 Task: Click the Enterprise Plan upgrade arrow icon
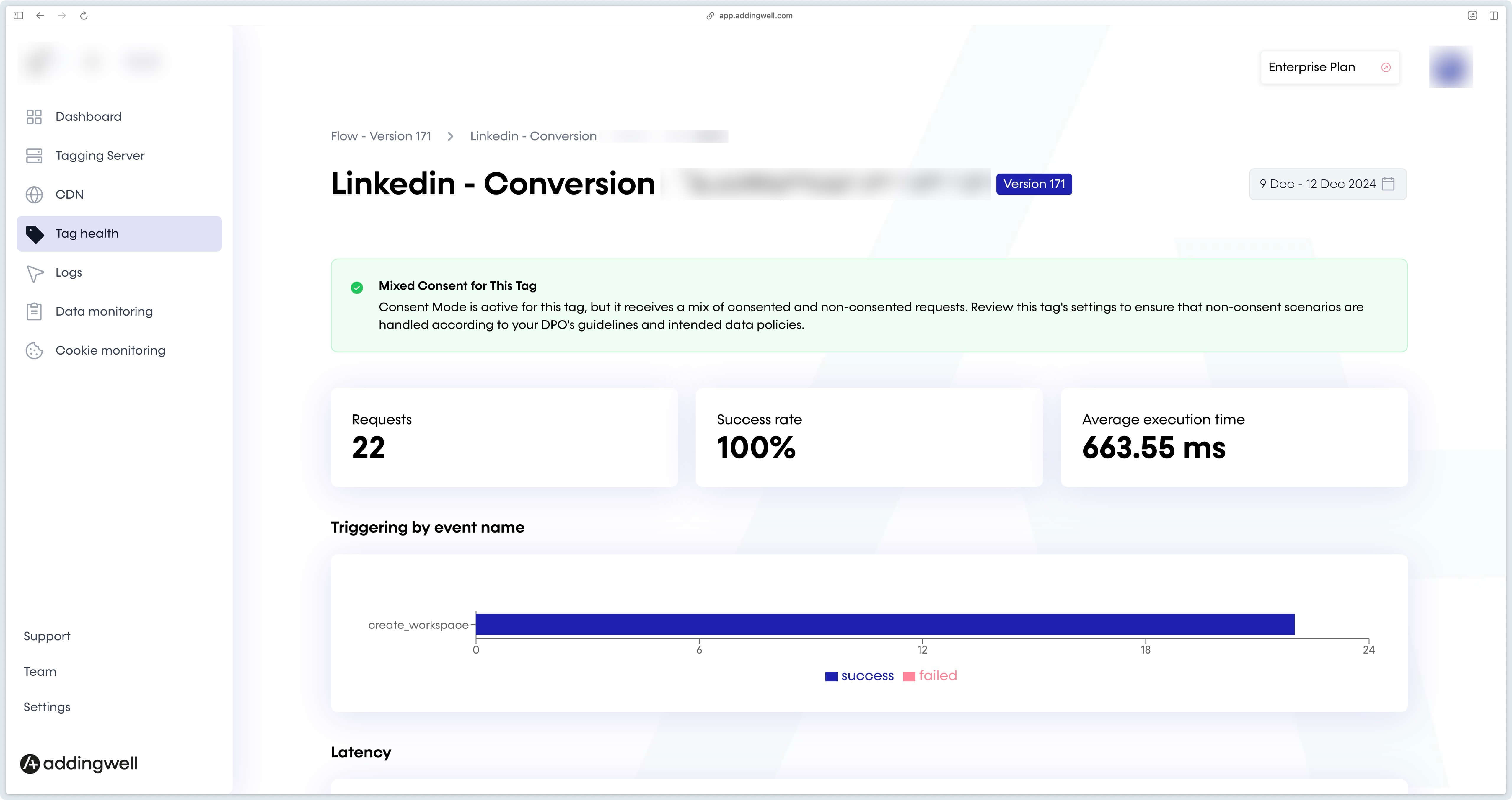click(x=1386, y=68)
